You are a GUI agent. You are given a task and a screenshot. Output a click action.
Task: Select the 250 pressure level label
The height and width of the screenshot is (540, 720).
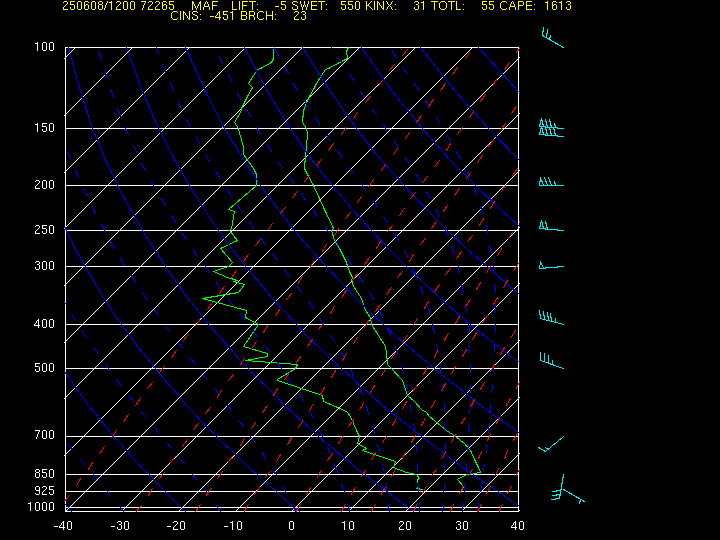pos(44,230)
